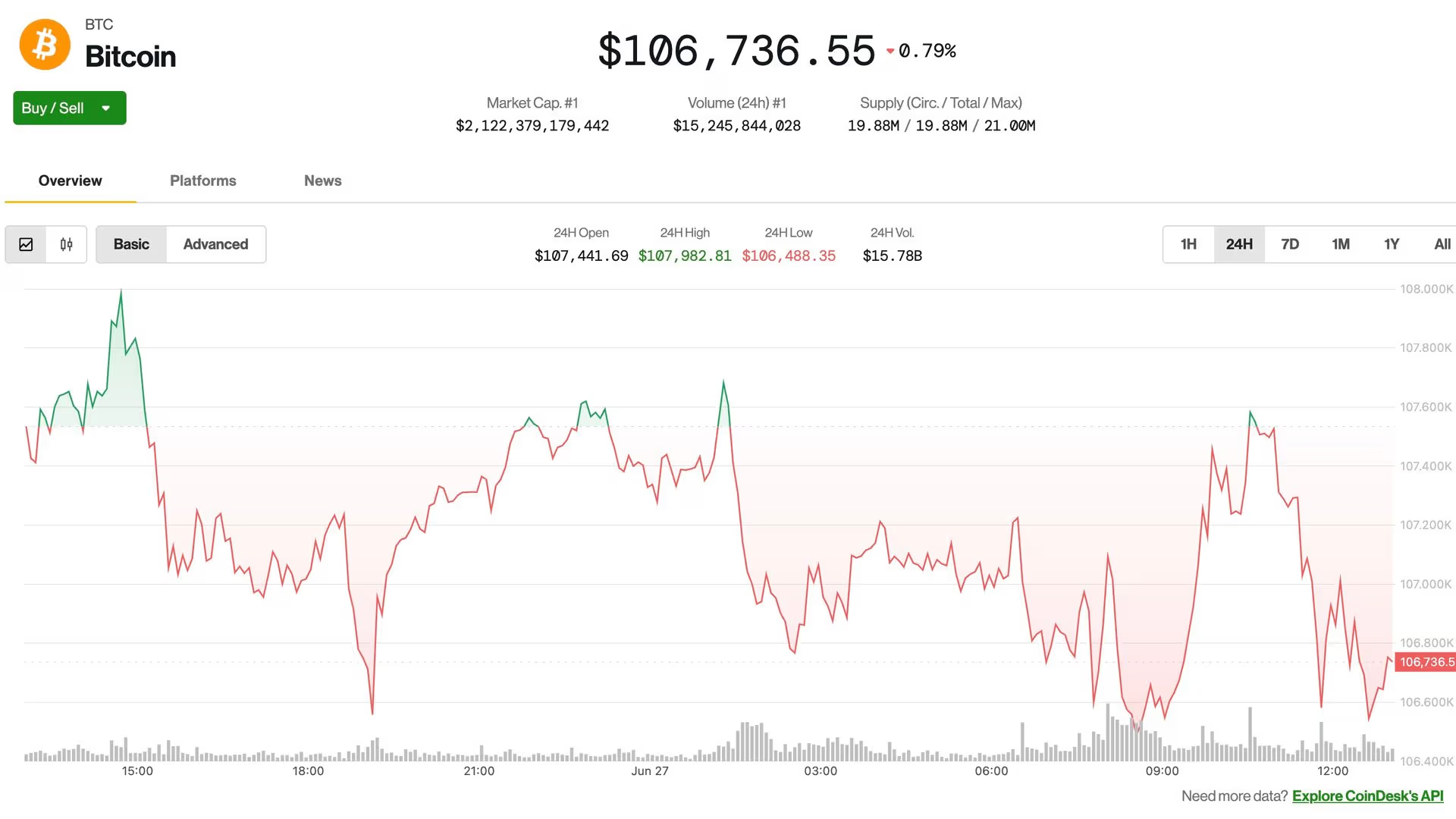Screen dimensions: 1456x819
Task: View the 1Y price chart
Action: tap(1392, 244)
